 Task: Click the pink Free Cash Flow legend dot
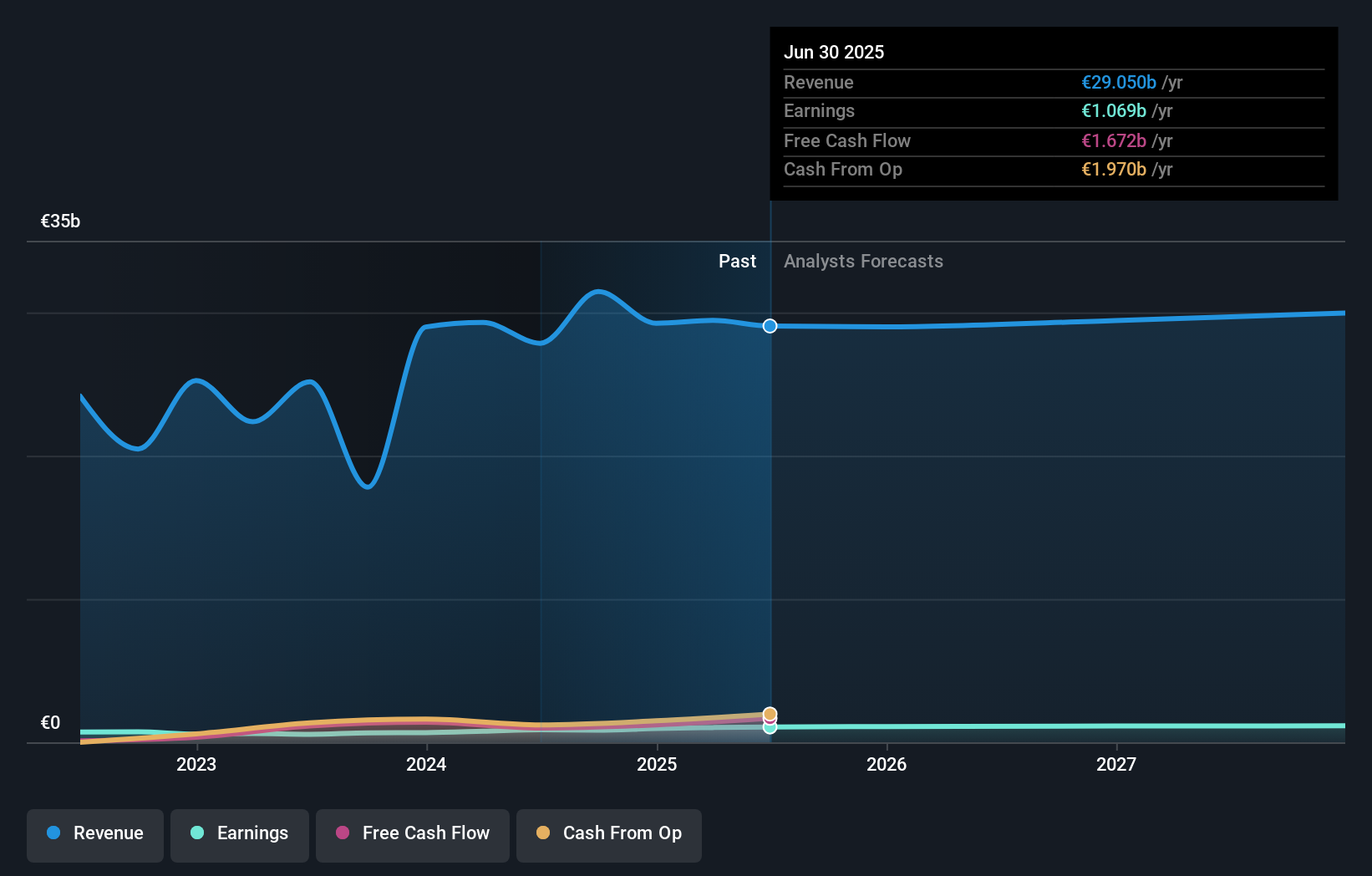(343, 833)
